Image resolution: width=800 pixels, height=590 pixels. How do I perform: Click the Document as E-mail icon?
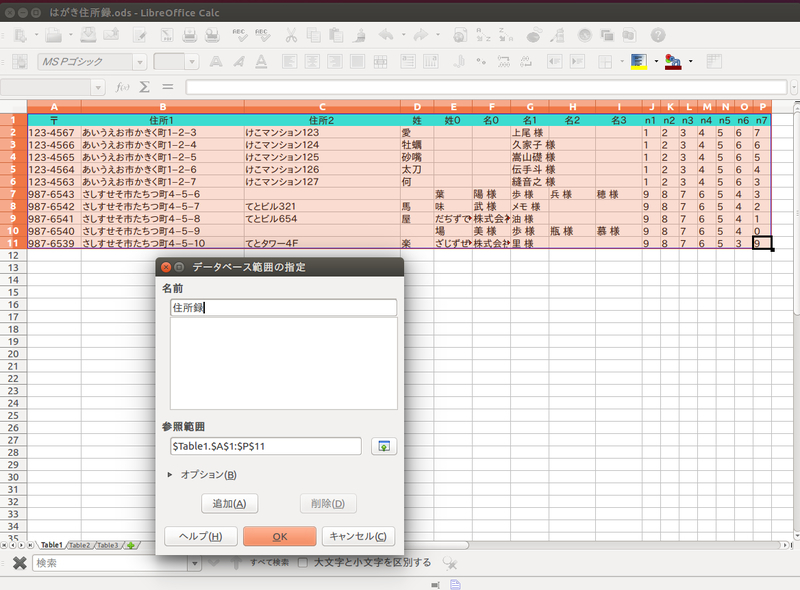click(x=111, y=35)
